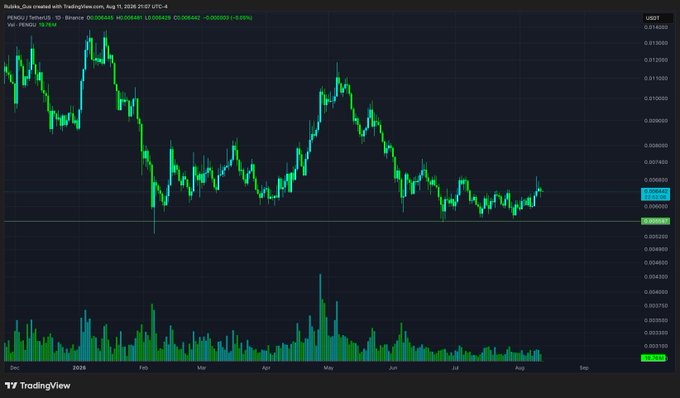Click the Dec label on time axis

tap(15, 368)
